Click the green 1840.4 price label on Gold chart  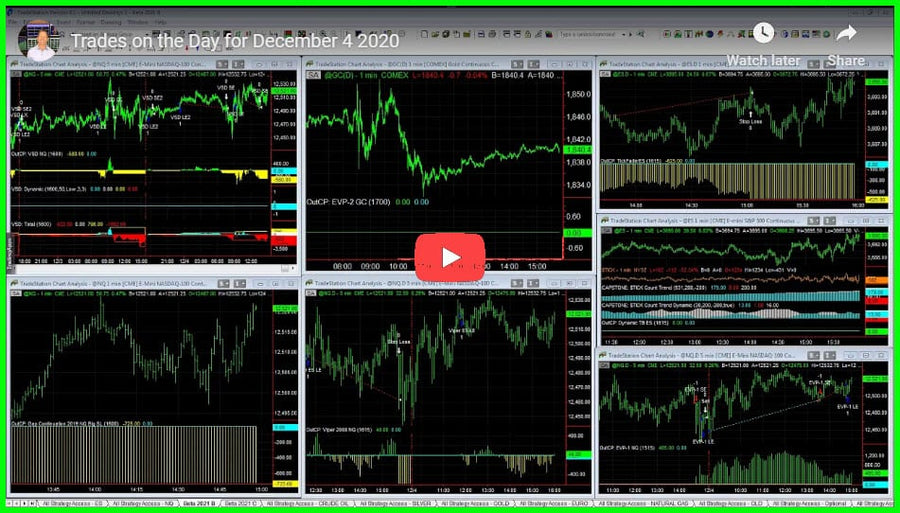(579, 150)
